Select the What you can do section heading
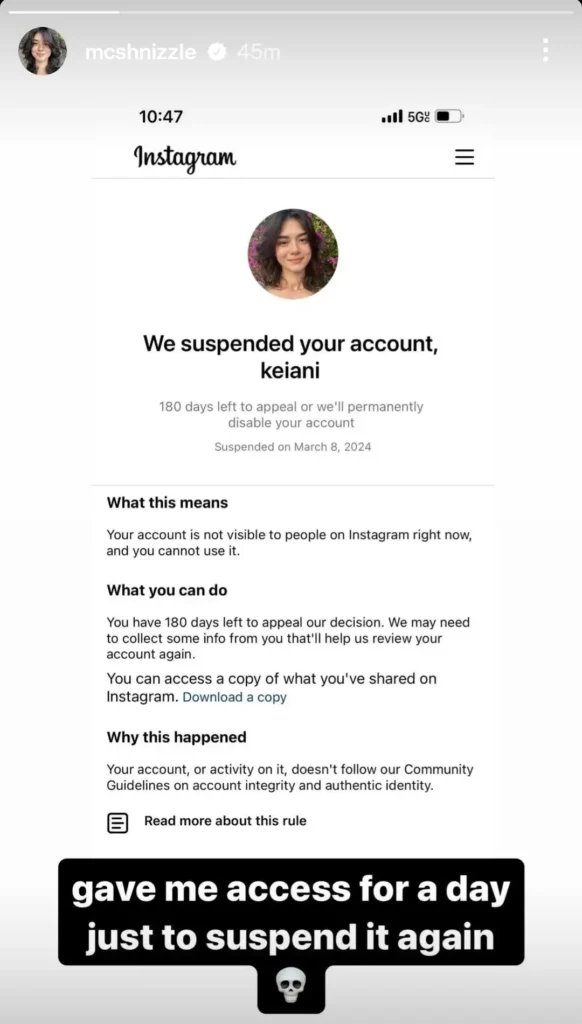582x1024 pixels. coord(166,590)
